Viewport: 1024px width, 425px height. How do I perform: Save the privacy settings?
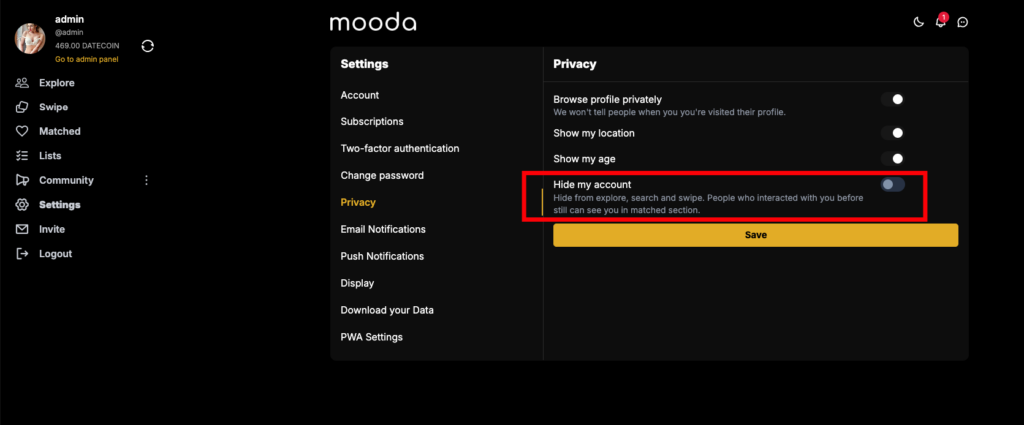pos(755,235)
